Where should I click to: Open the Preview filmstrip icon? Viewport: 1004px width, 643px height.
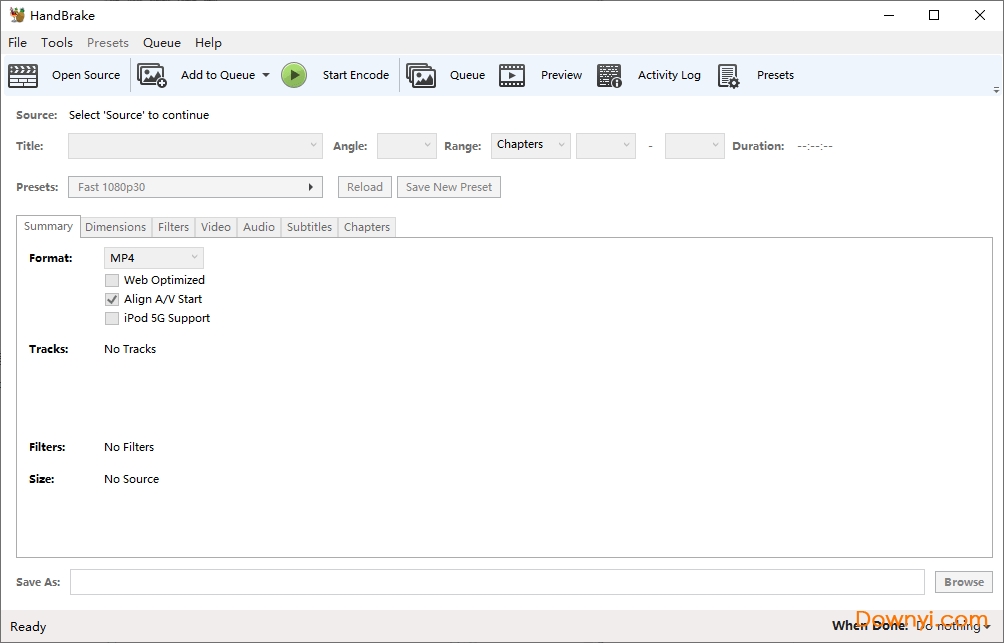tap(512, 75)
